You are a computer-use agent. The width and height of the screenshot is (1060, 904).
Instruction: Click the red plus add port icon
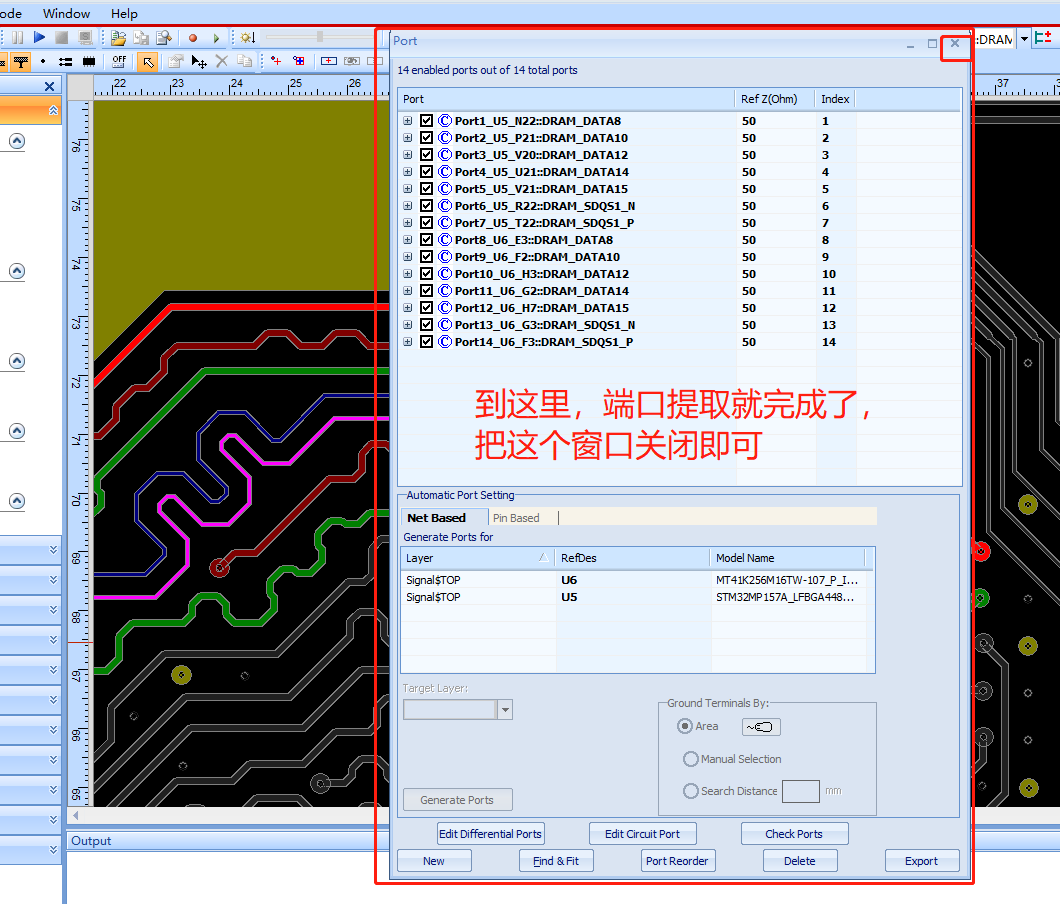click(276, 61)
